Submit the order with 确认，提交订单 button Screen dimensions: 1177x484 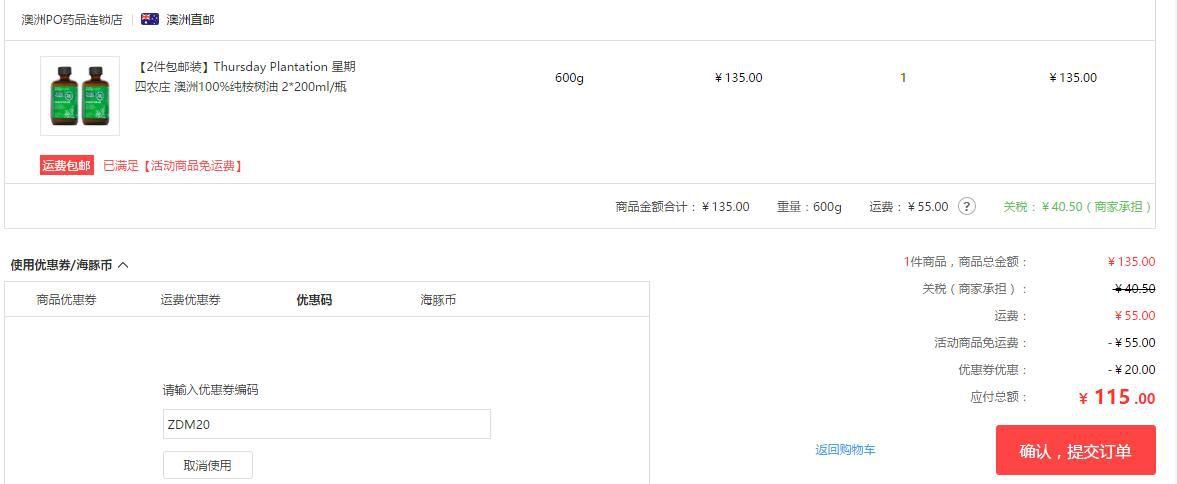(1076, 450)
